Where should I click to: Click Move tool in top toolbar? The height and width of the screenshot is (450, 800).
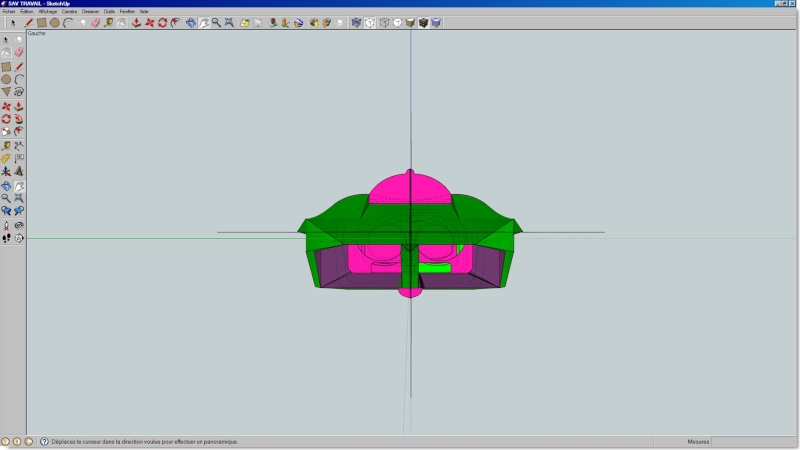(x=149, y=22)
